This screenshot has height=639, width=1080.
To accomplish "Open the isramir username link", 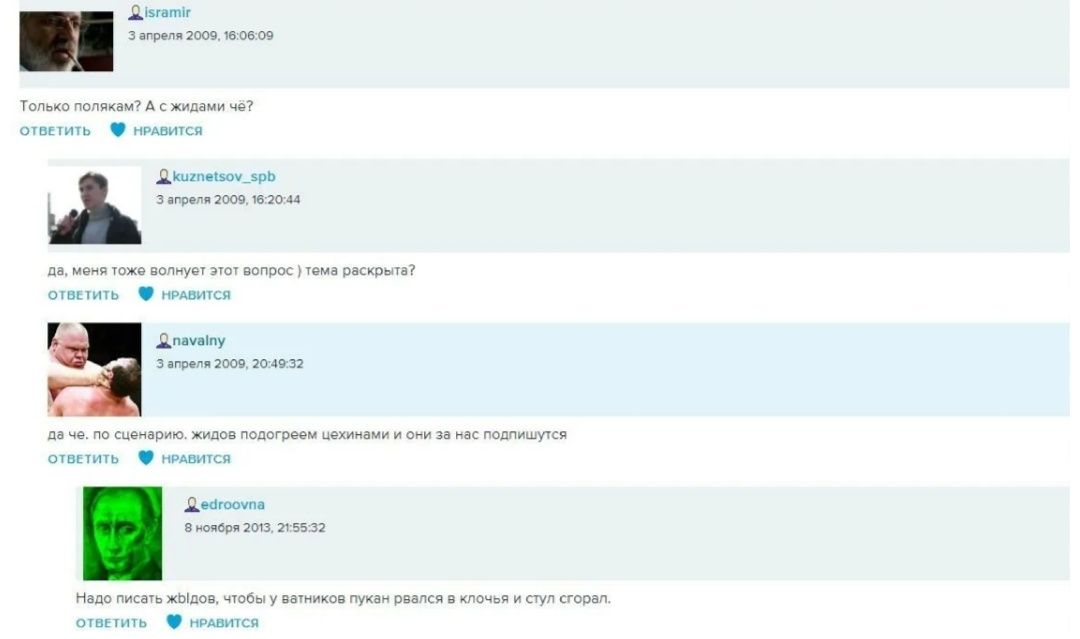I will 167,12.
